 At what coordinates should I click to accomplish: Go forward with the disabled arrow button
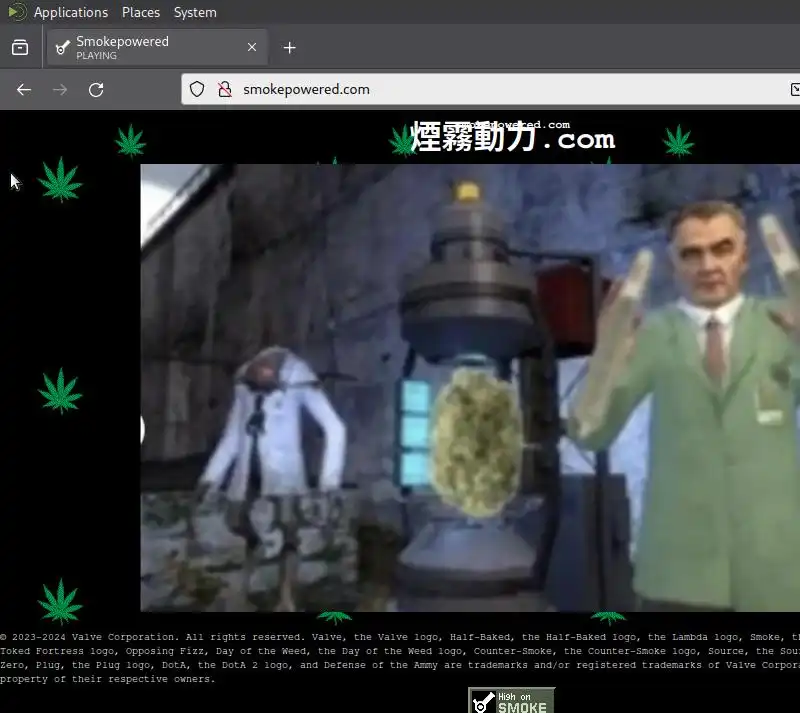(x=60, y=90)
